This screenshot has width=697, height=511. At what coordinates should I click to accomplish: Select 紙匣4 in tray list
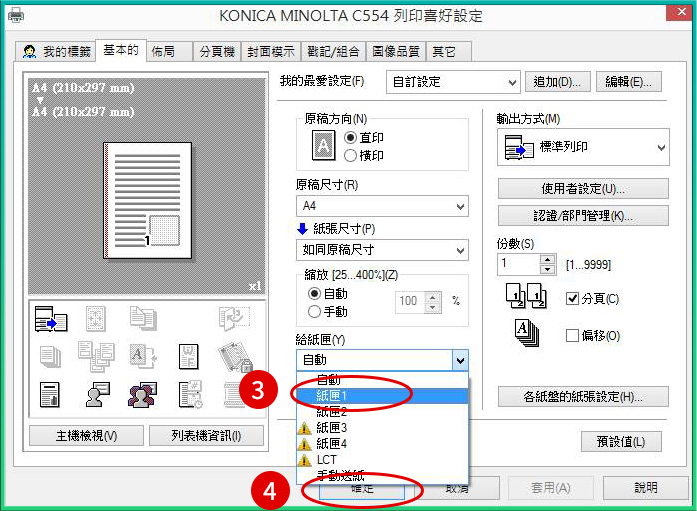382,444
